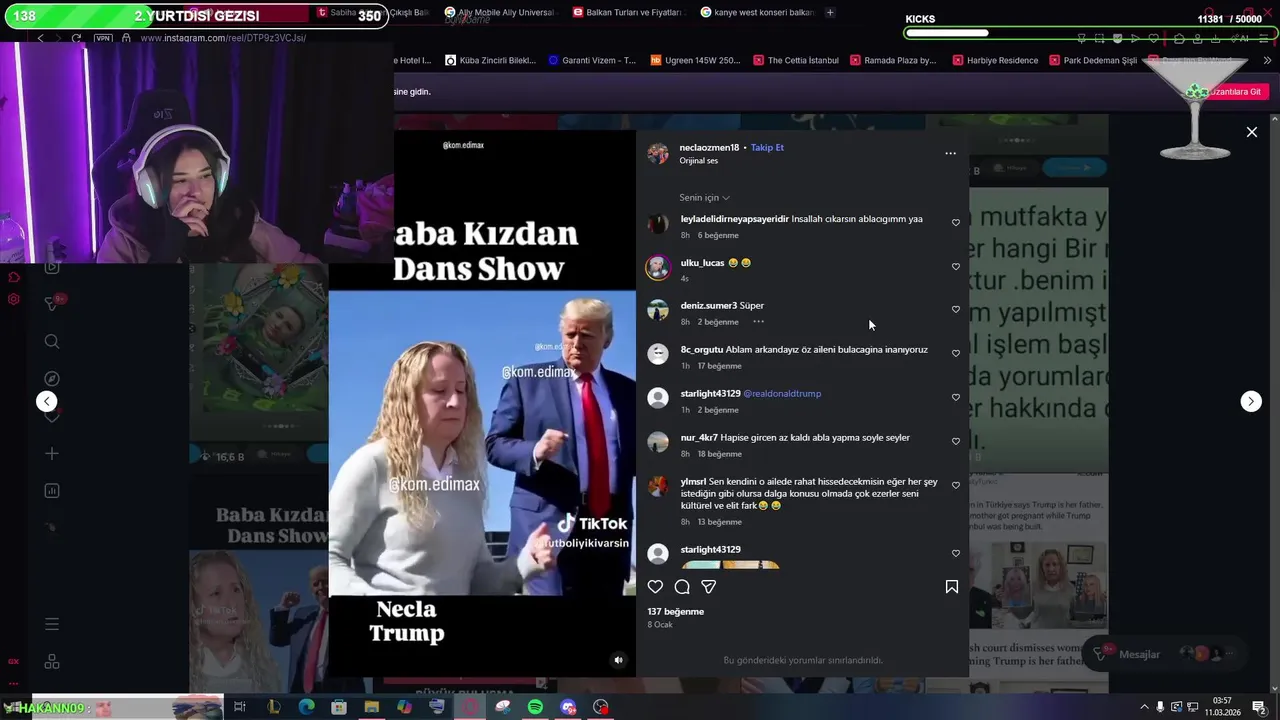1280x720 pixels.
Task: Like the reel with the heart icon
Action: pos(655,587)
